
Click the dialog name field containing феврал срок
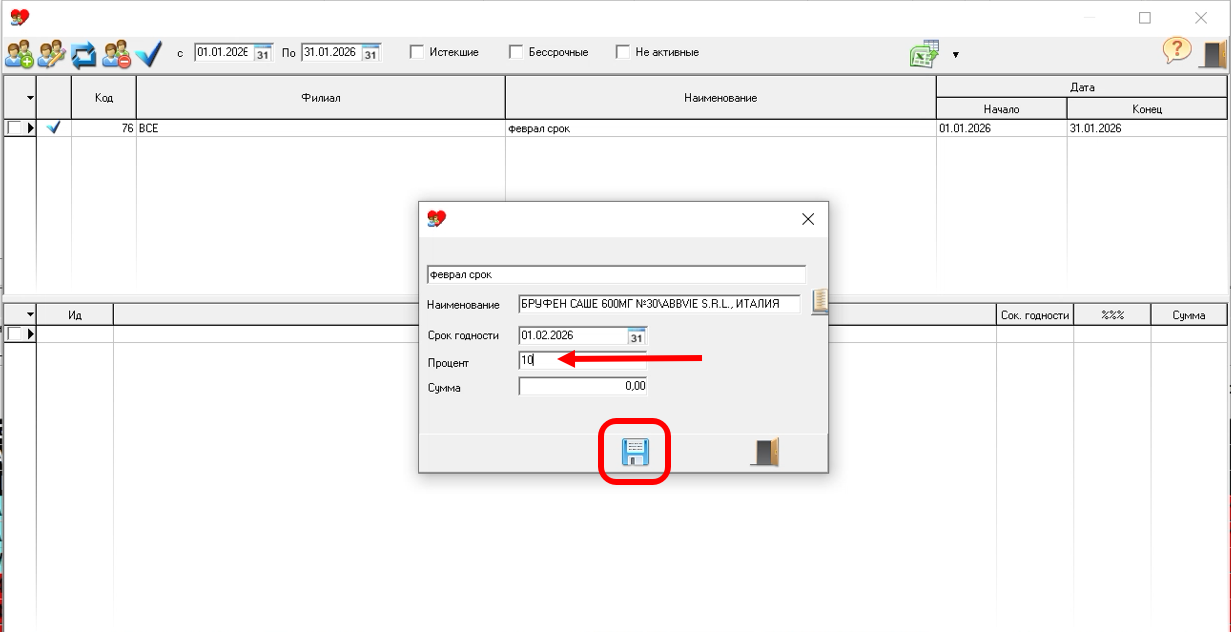pos(616,274)
